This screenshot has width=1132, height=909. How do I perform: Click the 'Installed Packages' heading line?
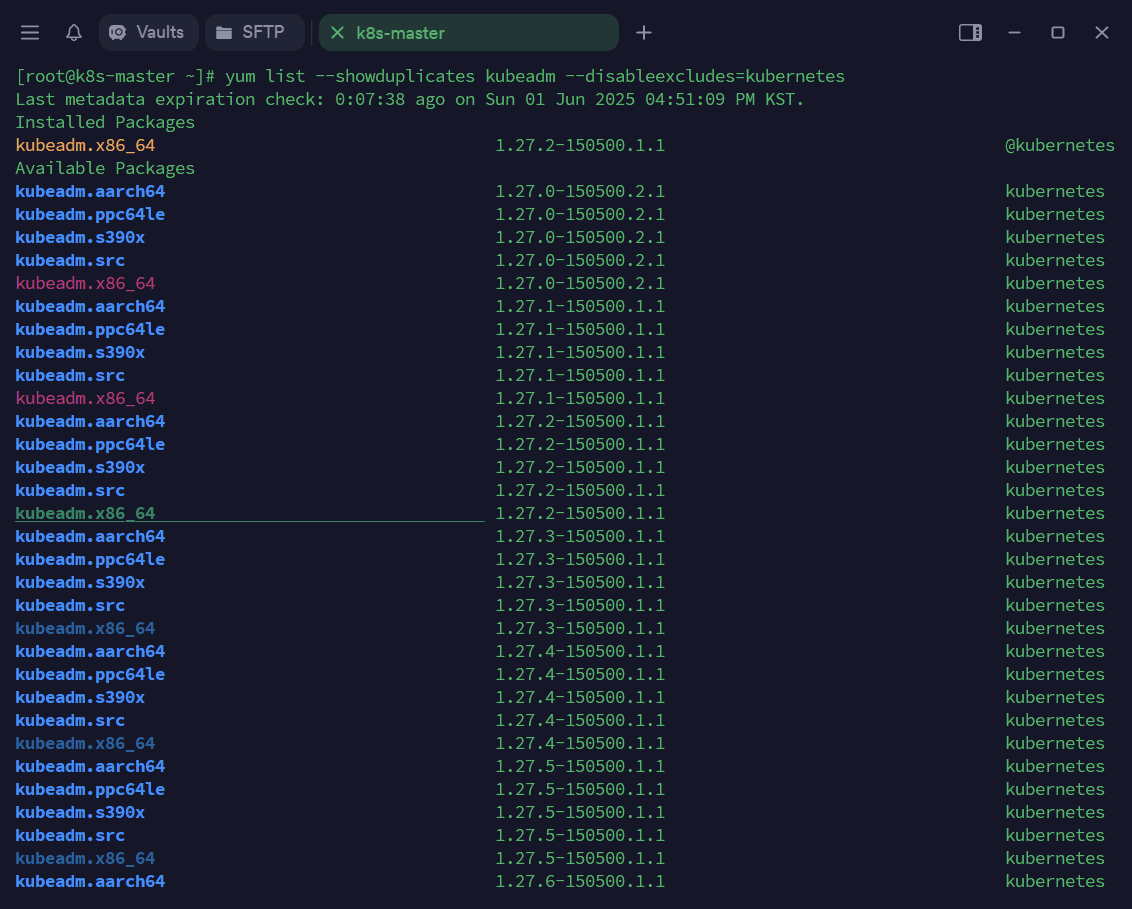(x=105, y=122)
